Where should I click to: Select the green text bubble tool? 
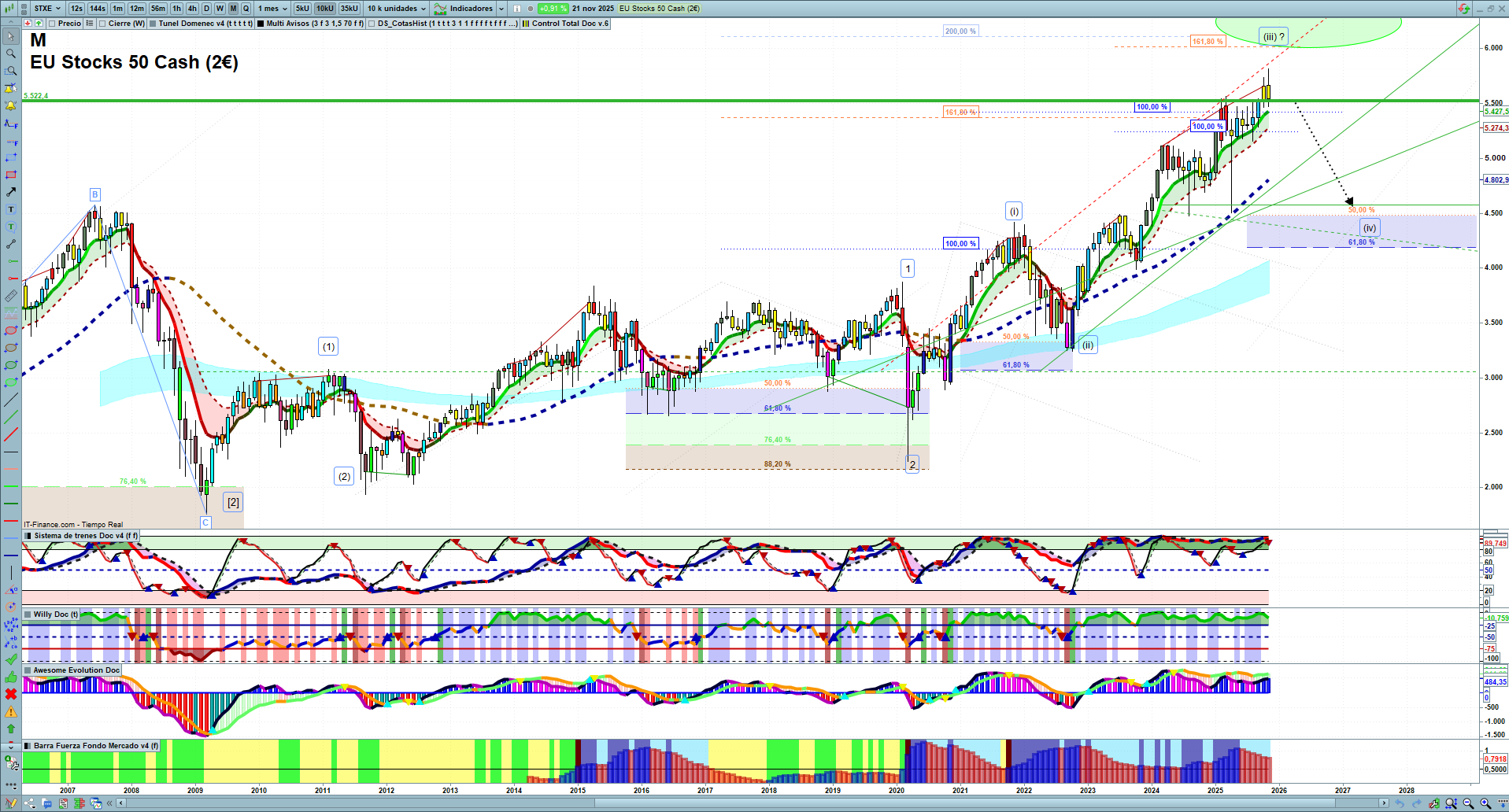tap(11, 227)
